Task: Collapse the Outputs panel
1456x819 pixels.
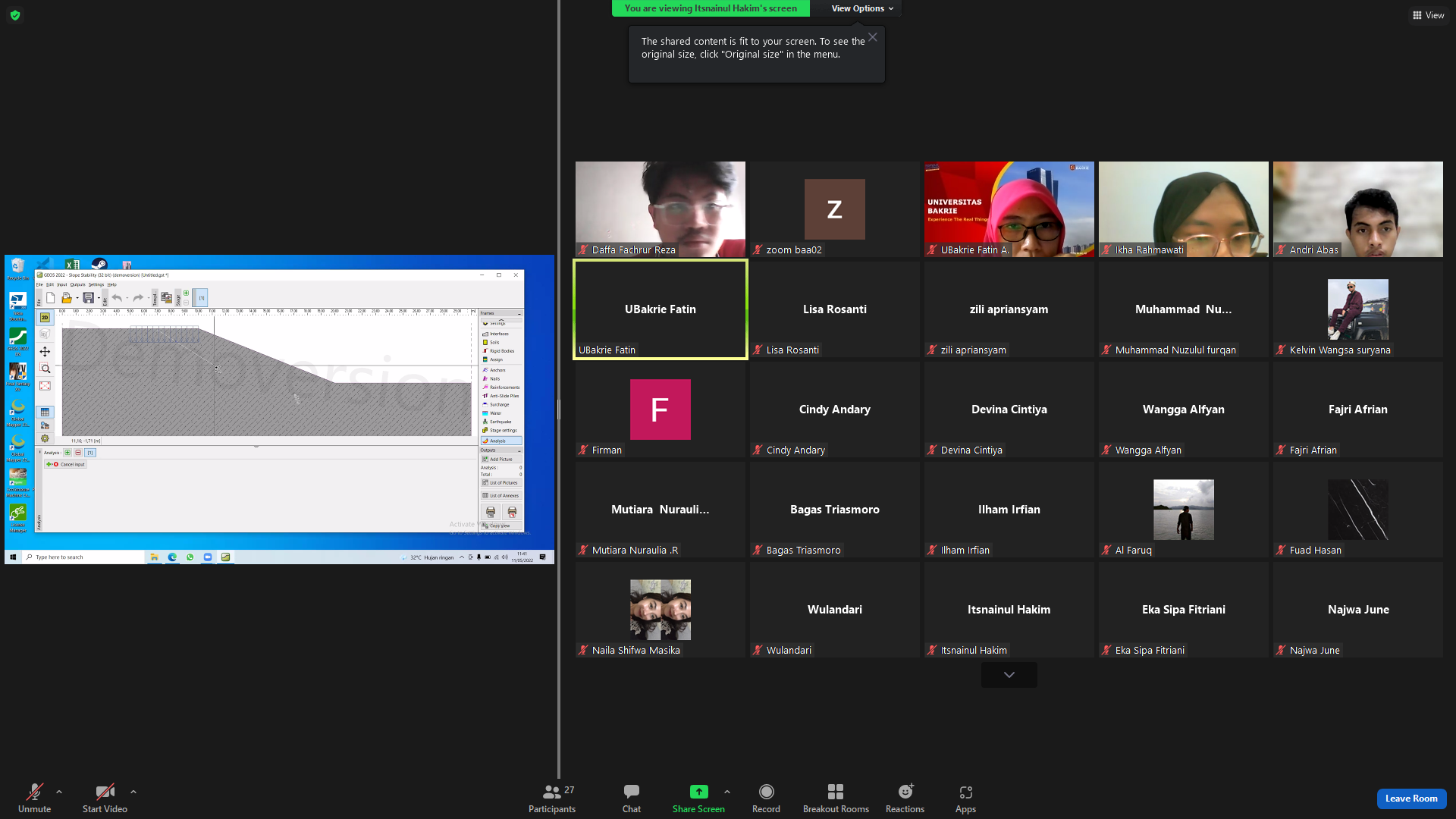Action: 519,450
